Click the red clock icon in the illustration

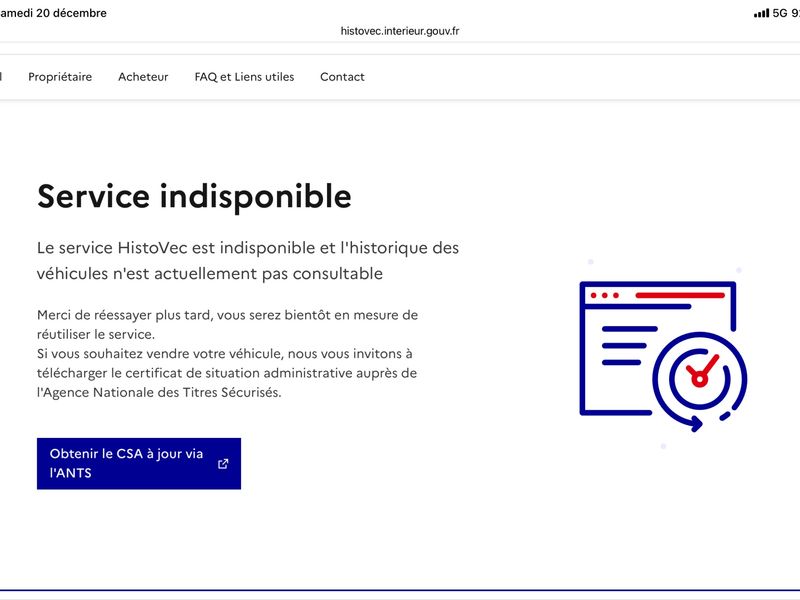(699, 375)
